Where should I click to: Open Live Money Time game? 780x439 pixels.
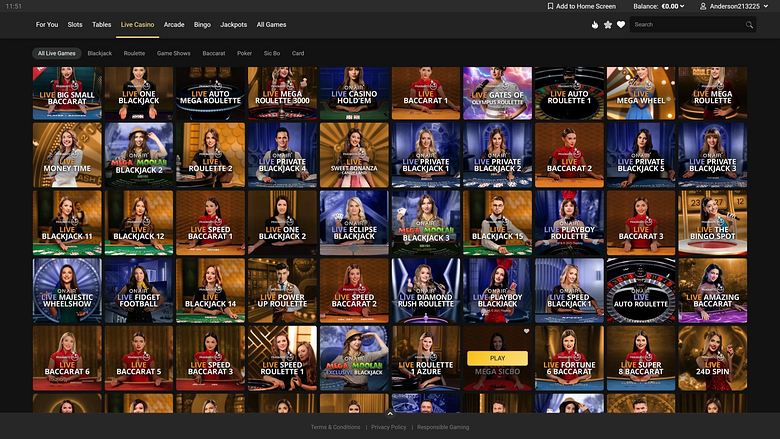tap(67, 155)
